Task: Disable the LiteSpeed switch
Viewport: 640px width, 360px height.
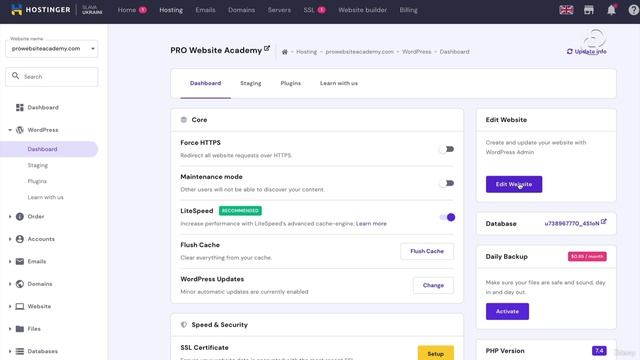Action: (x=447, y=217)
